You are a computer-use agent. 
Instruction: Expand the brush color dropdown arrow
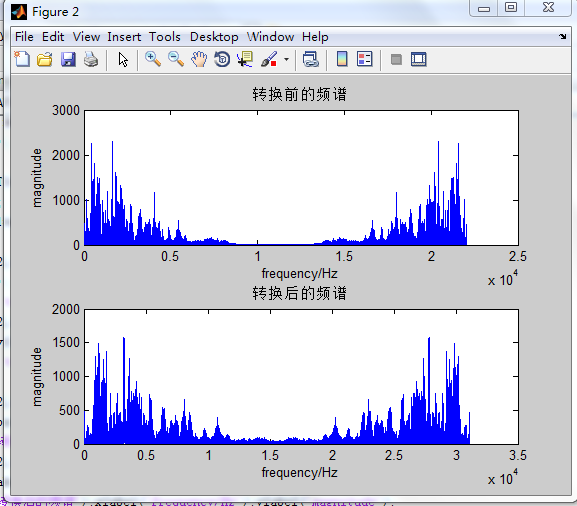coord(286,59)
